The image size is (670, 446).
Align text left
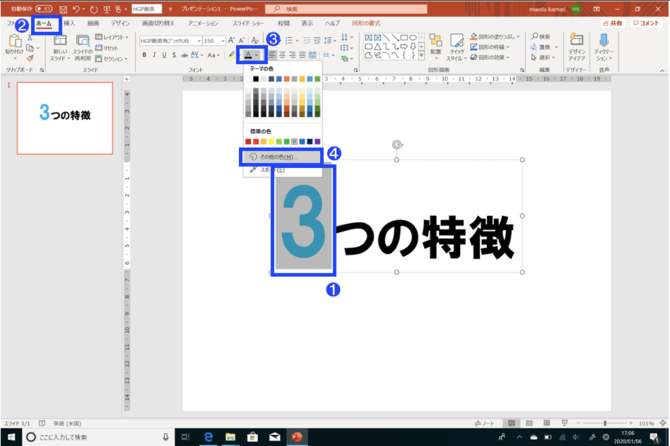coord(273,55)
